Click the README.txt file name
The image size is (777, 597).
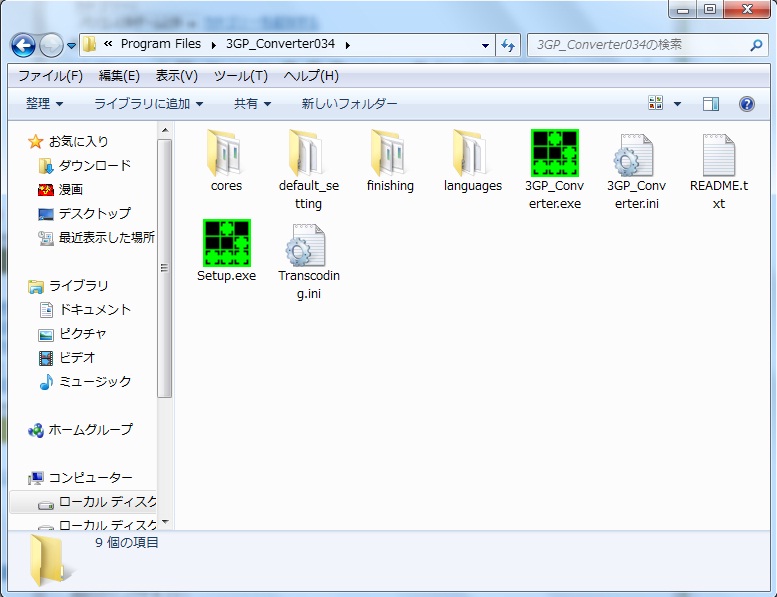[719, 195]
